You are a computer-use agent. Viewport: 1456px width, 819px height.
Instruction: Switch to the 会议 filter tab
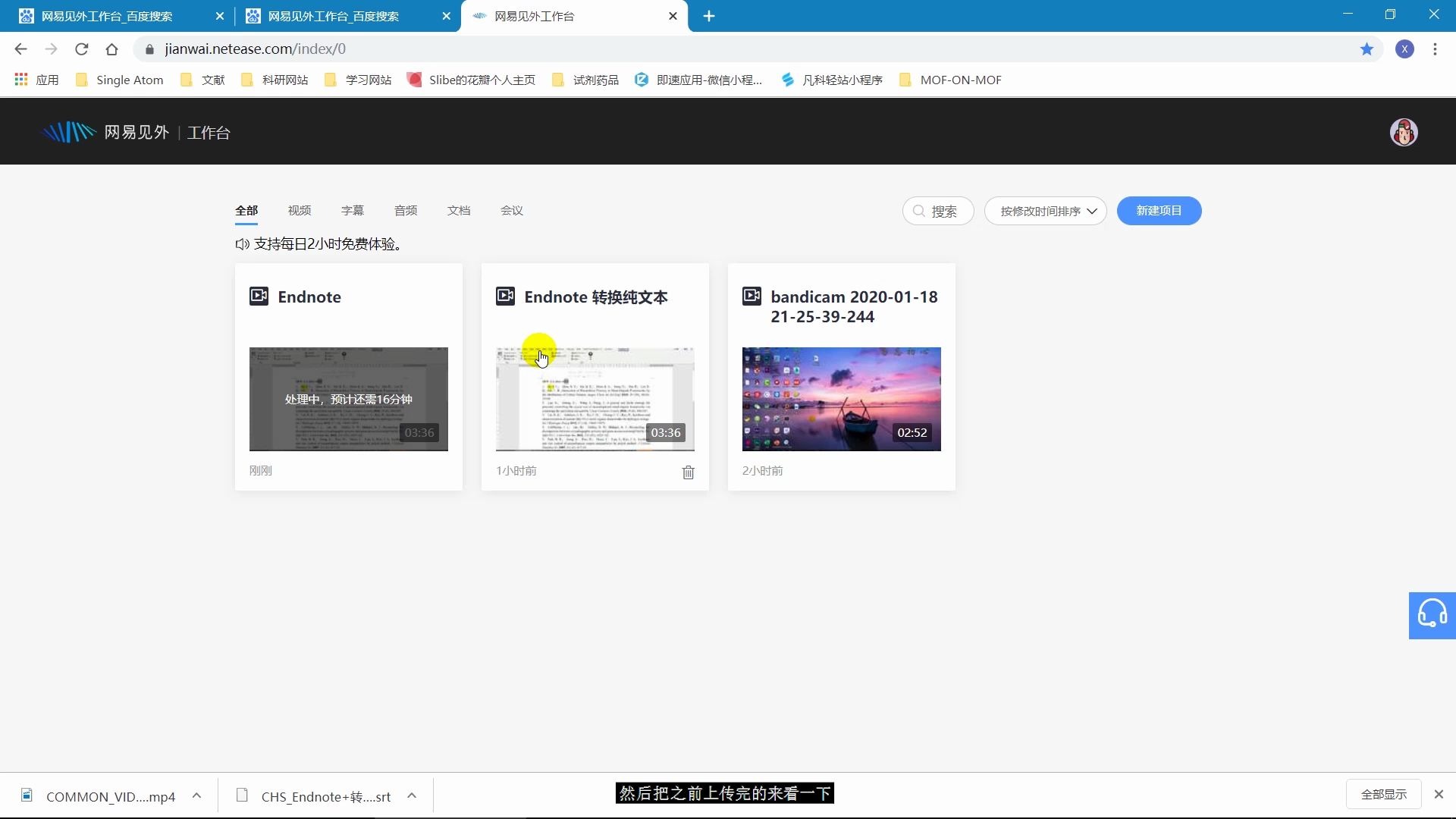(512, 211)
